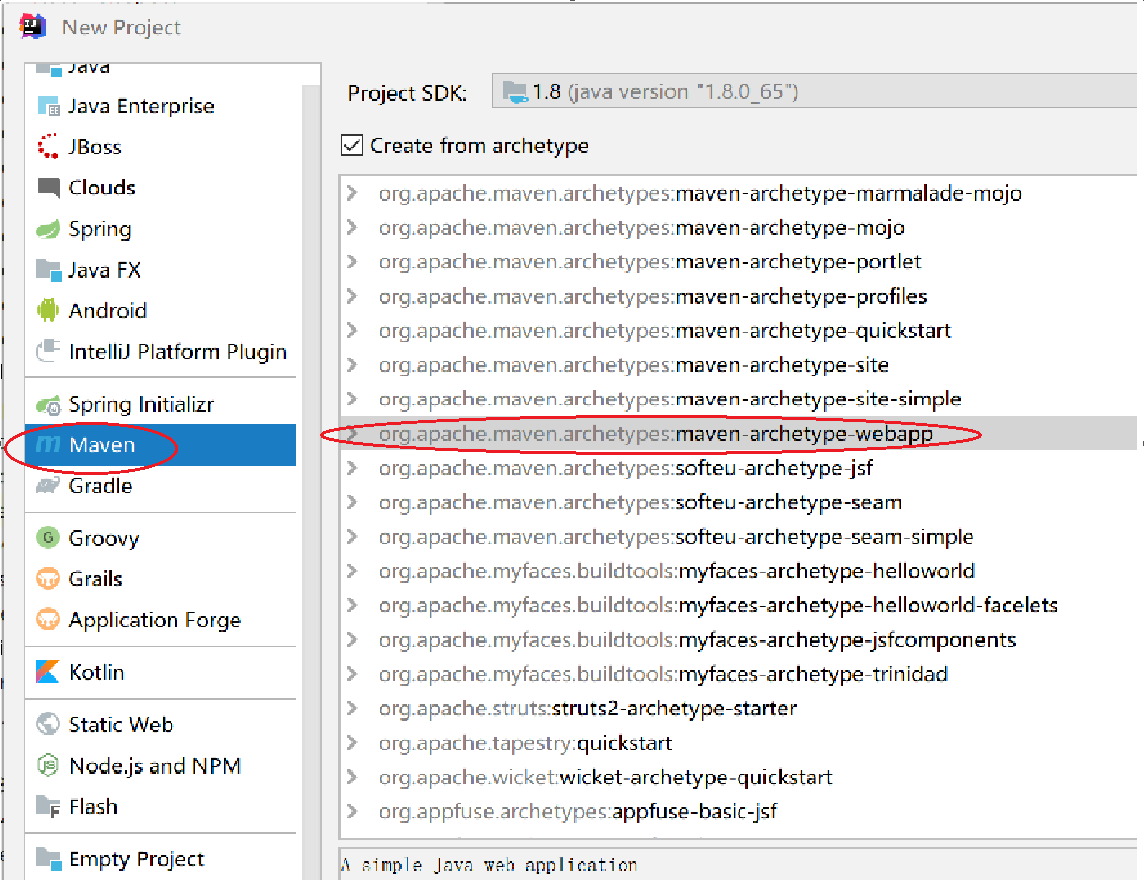Click the IntelliJ Platform Plugin icon

[48, 351]
